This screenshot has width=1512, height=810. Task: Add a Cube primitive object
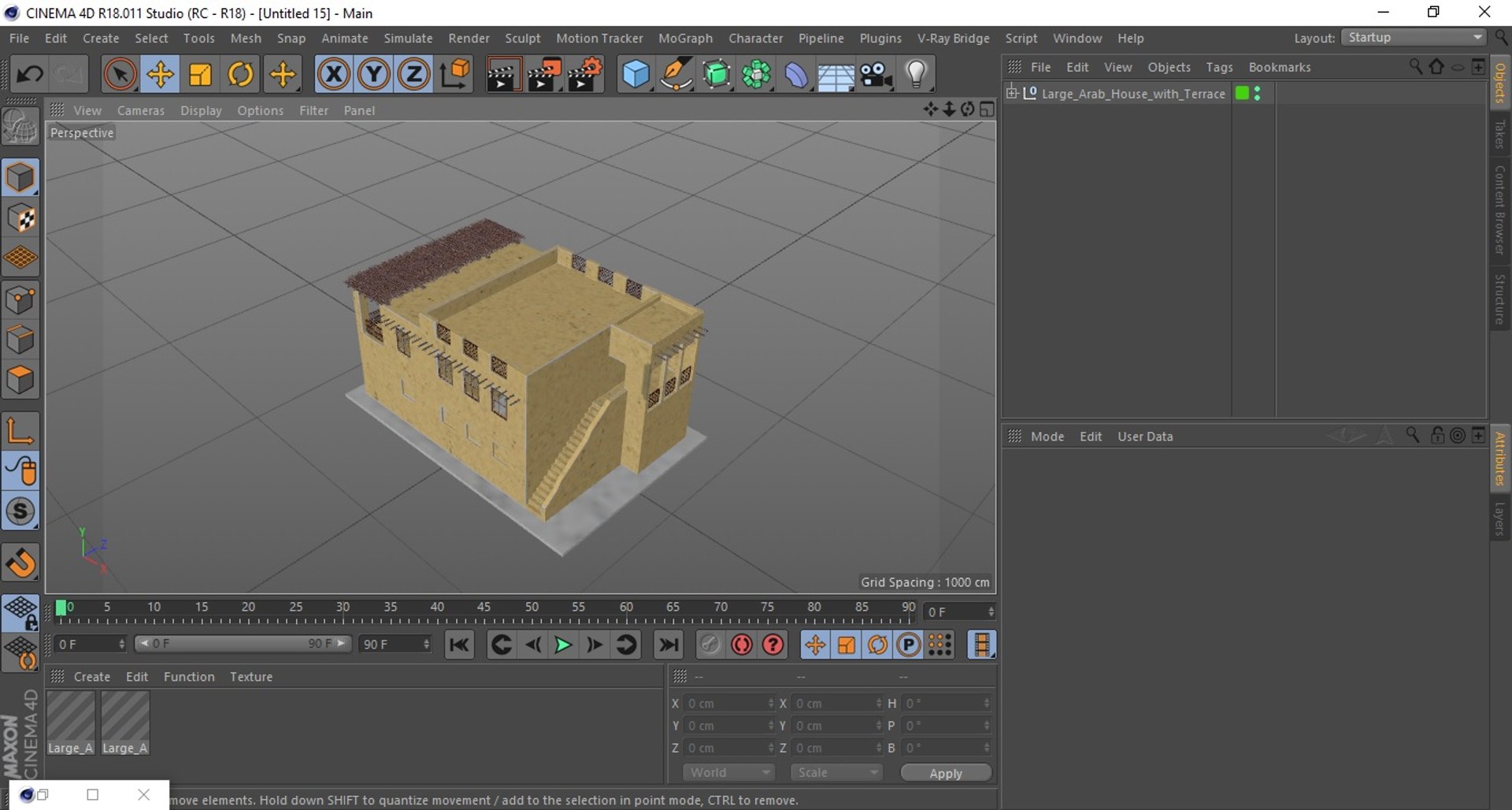pyautogui.click(x=636, y=74)
